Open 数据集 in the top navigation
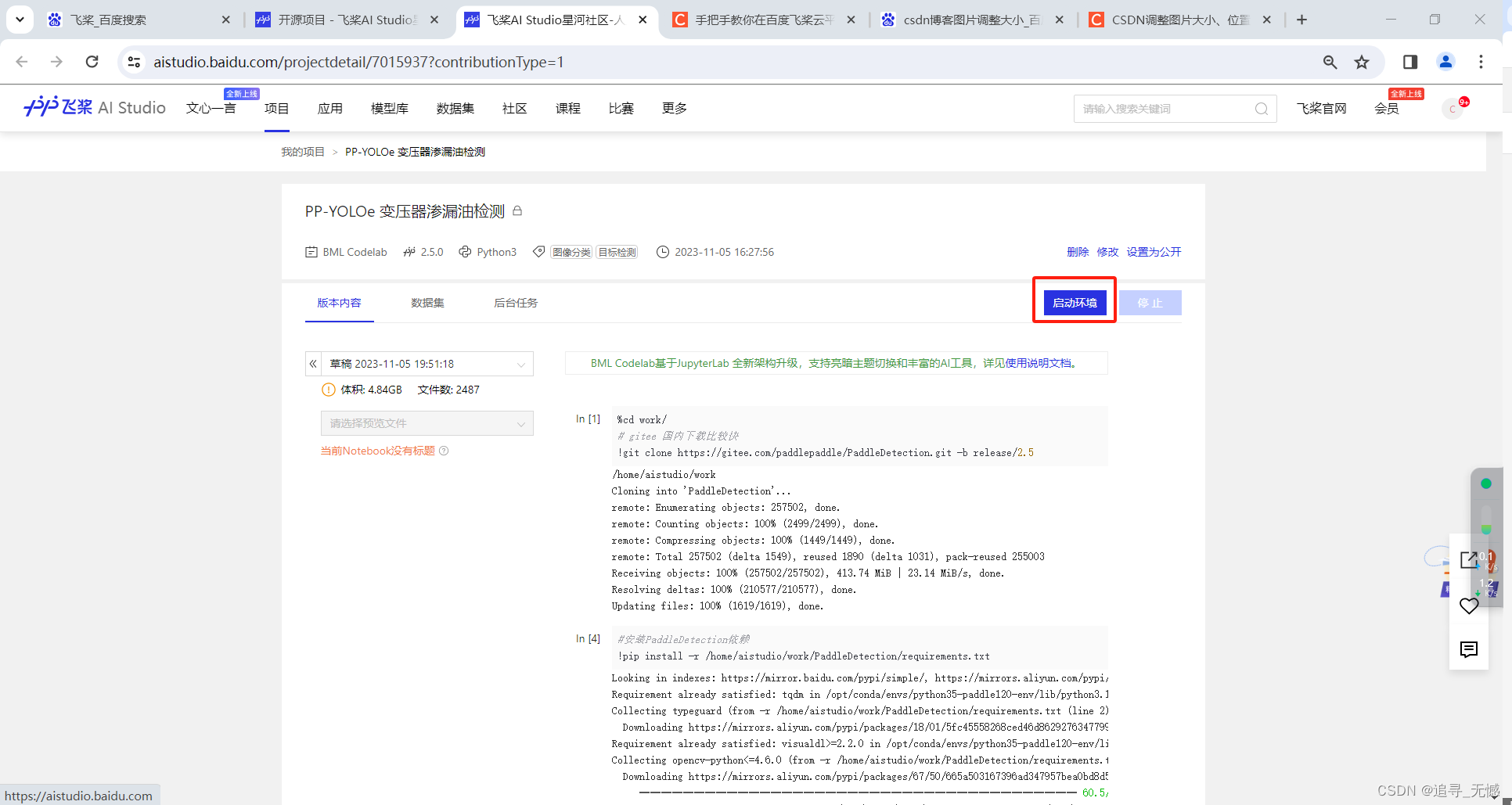Viewport: 1512px width, 805px height. click(x=455, y=108)
